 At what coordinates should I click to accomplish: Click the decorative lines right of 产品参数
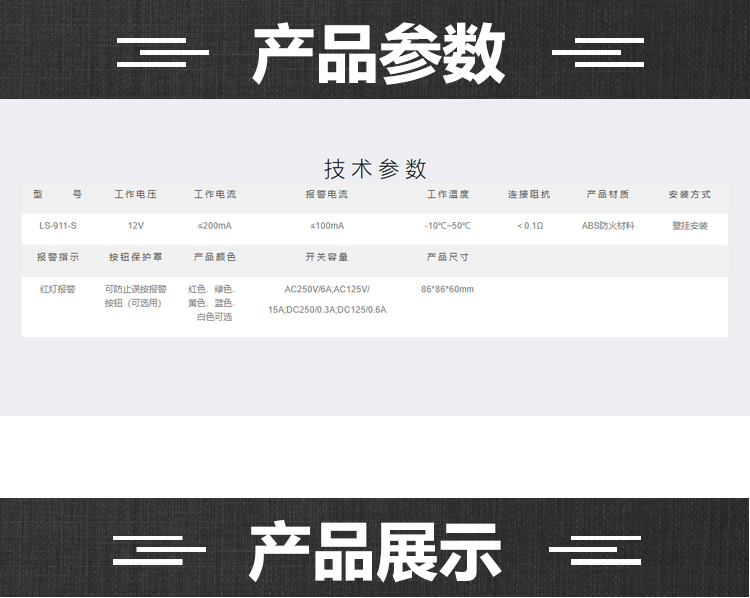598,52
